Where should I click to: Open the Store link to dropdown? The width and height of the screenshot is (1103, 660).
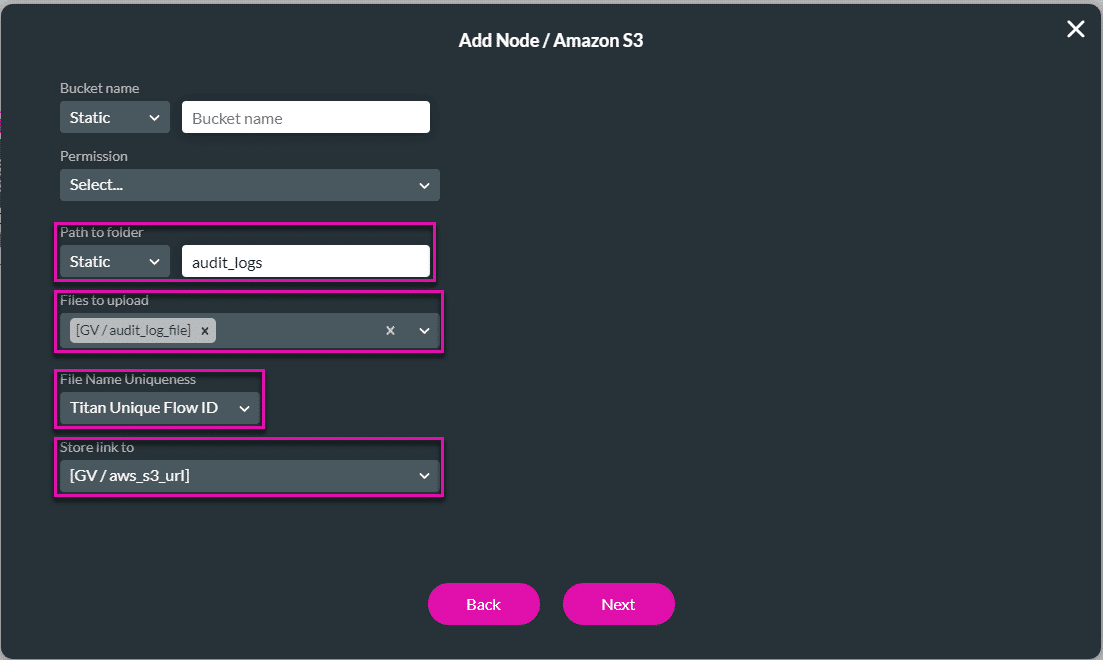tap(248, 475)
